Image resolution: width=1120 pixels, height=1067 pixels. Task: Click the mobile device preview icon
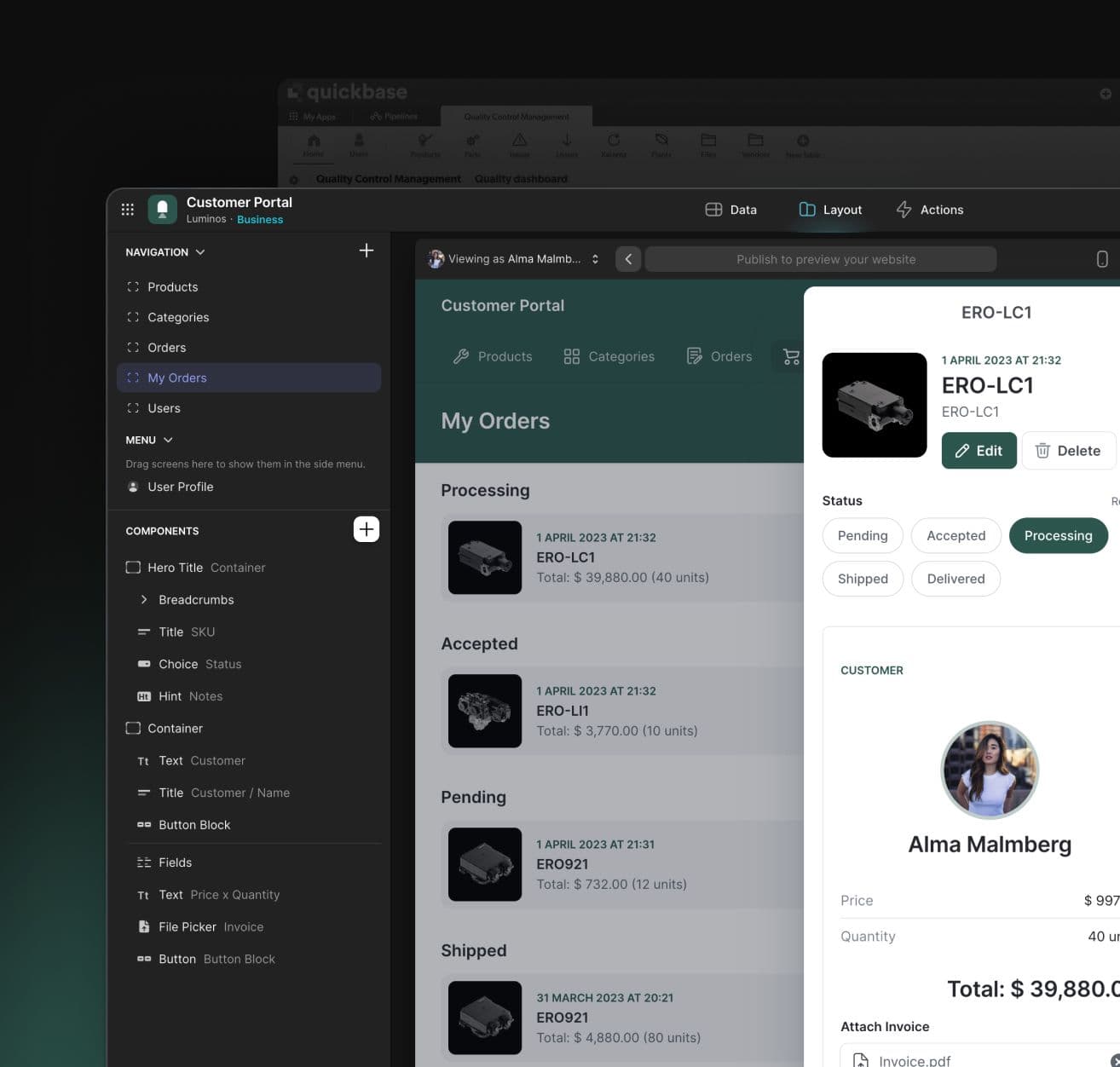(1102, 259)
